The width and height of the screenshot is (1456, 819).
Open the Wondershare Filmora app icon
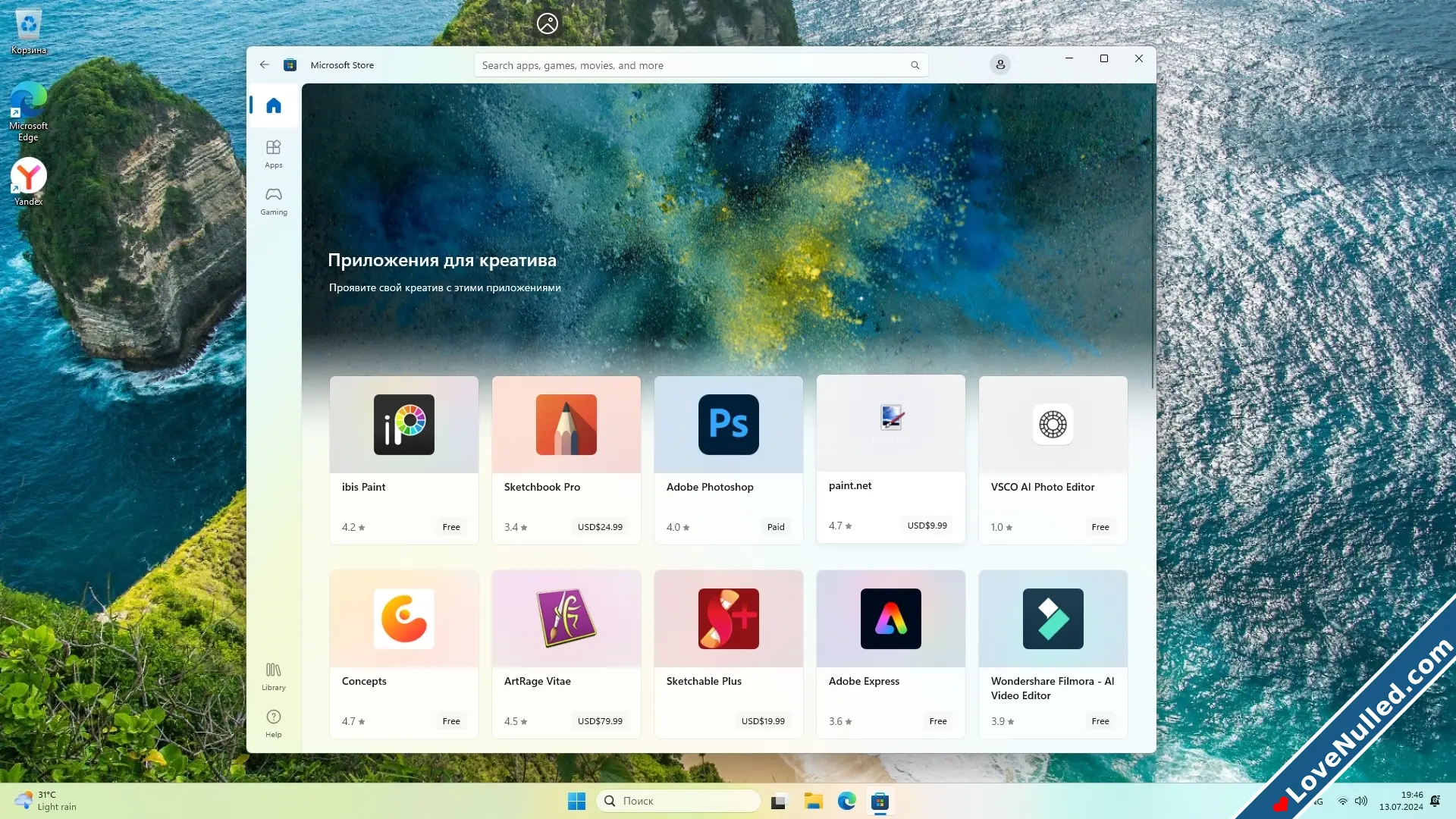click(x=1053, y=619)
